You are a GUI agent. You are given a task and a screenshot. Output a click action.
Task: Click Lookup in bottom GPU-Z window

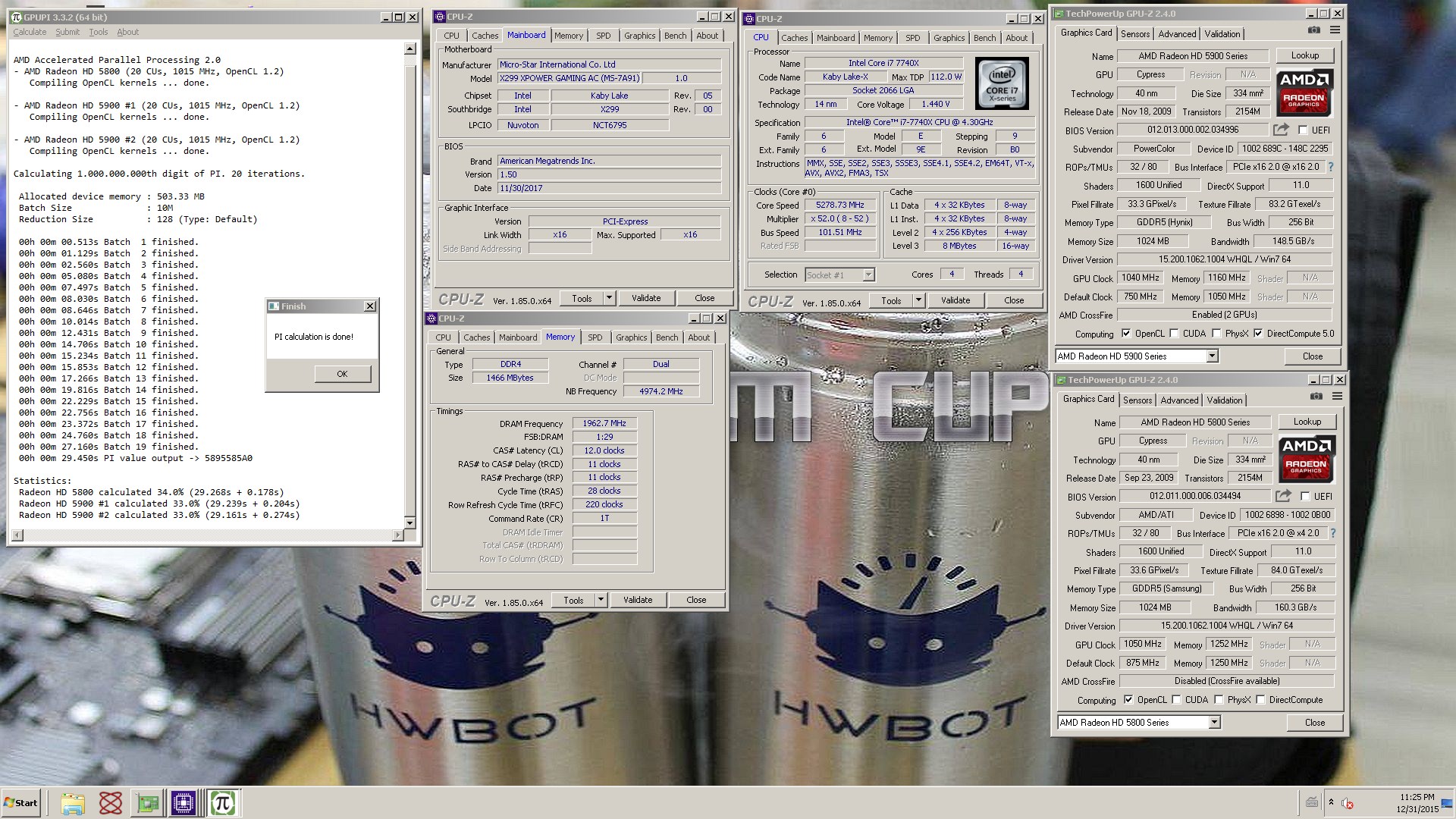[1307, 422]
